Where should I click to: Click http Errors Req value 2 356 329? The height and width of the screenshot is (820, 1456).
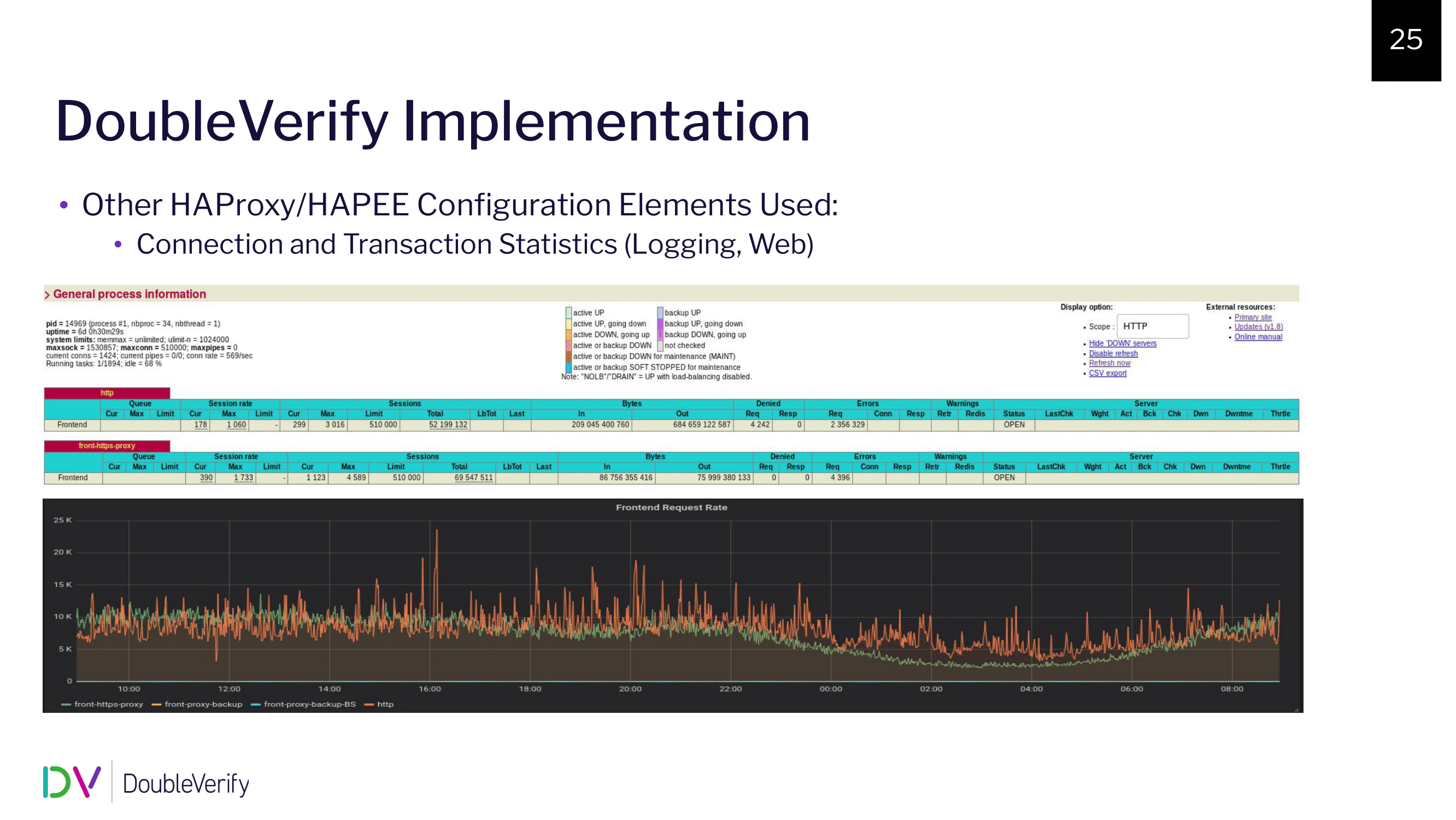coord(847,425)
